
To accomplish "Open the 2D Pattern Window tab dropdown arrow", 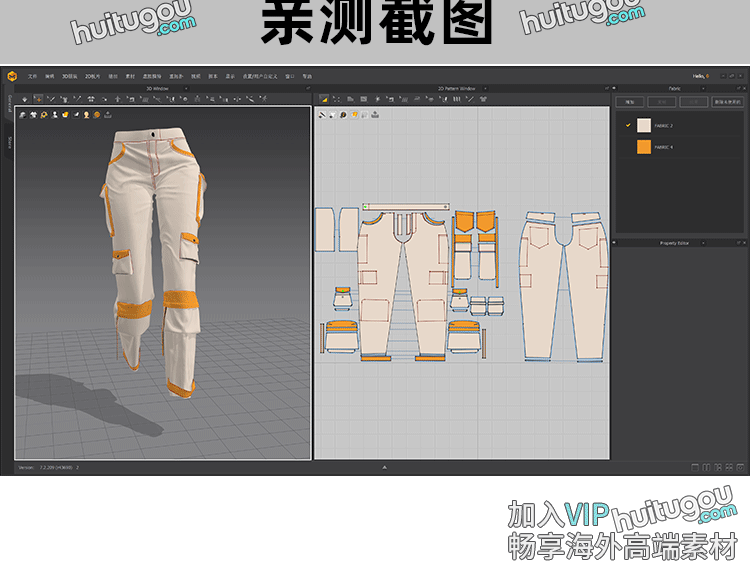I will (485, 88).
